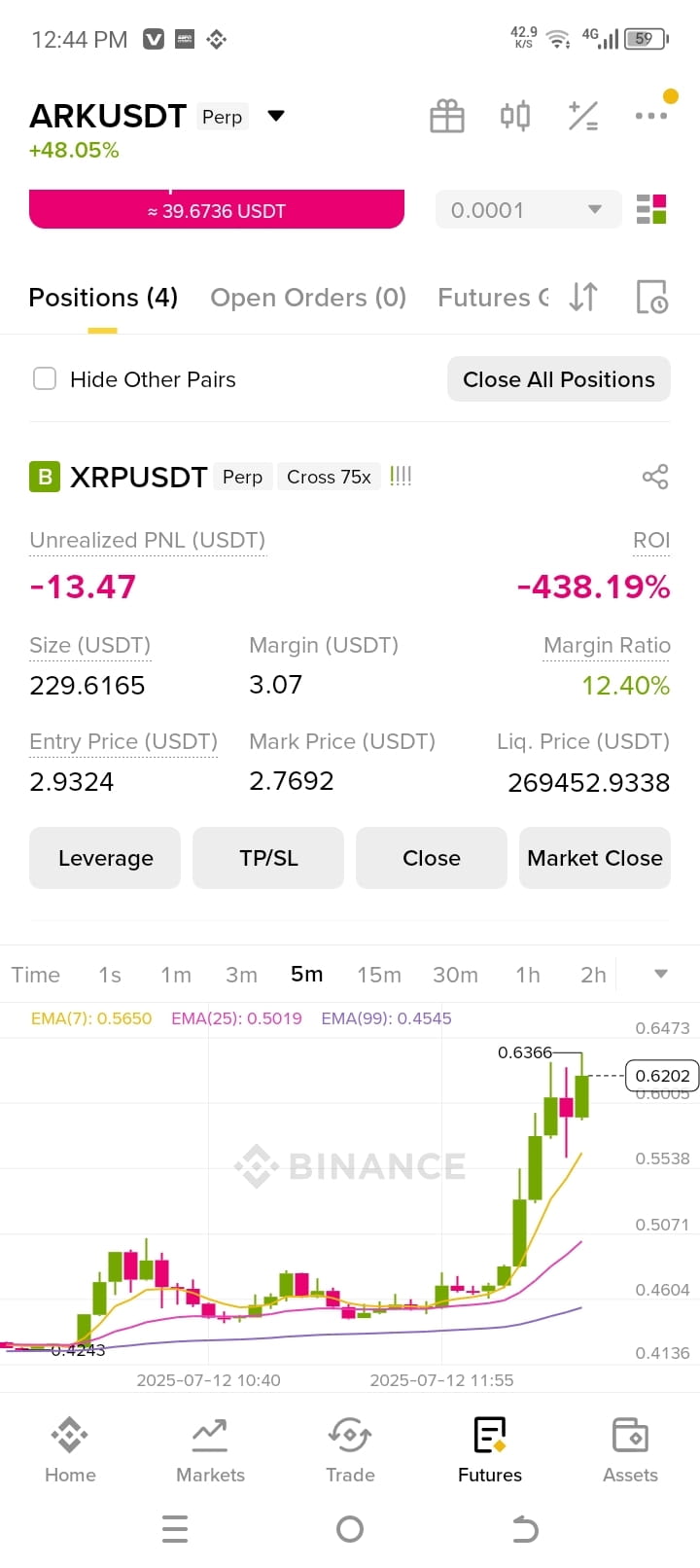The image size is (700, 1568).
Task: Open the three-dot more options menu
Action: (x=651, y=115)
